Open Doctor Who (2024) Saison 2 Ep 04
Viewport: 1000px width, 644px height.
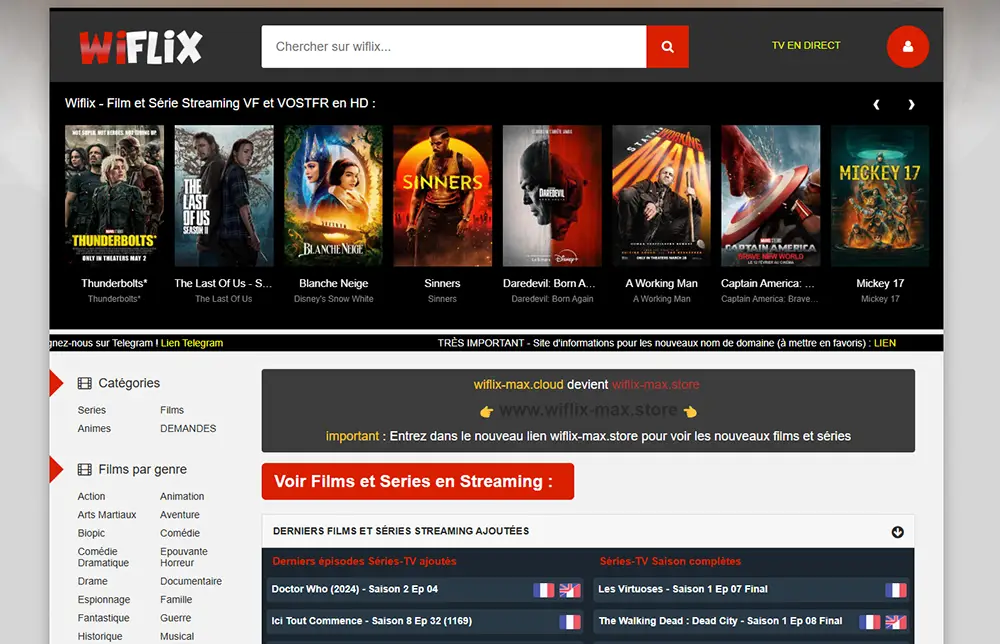click(355, 589)
